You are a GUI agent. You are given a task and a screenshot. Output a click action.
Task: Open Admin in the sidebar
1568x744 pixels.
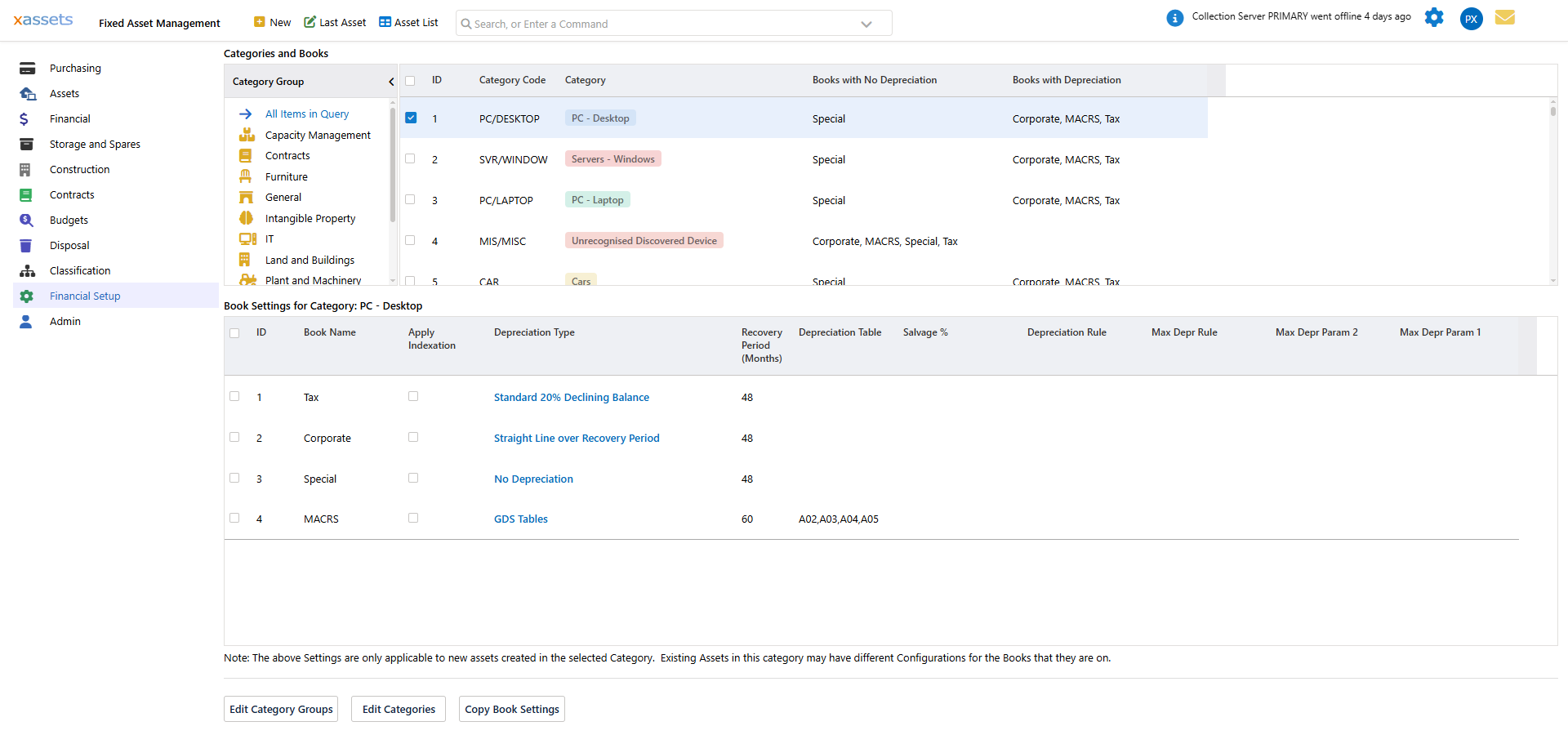65,322
